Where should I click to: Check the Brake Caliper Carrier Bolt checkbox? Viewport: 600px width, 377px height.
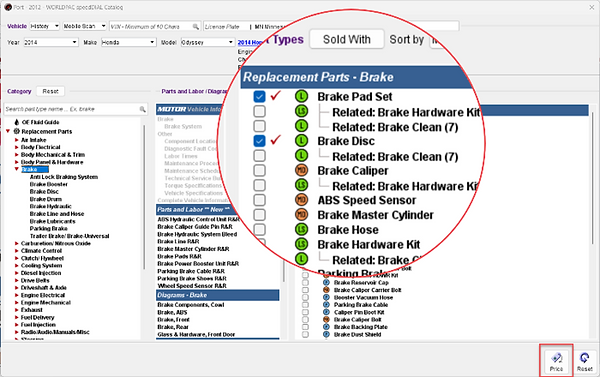[x=305, y=290]
